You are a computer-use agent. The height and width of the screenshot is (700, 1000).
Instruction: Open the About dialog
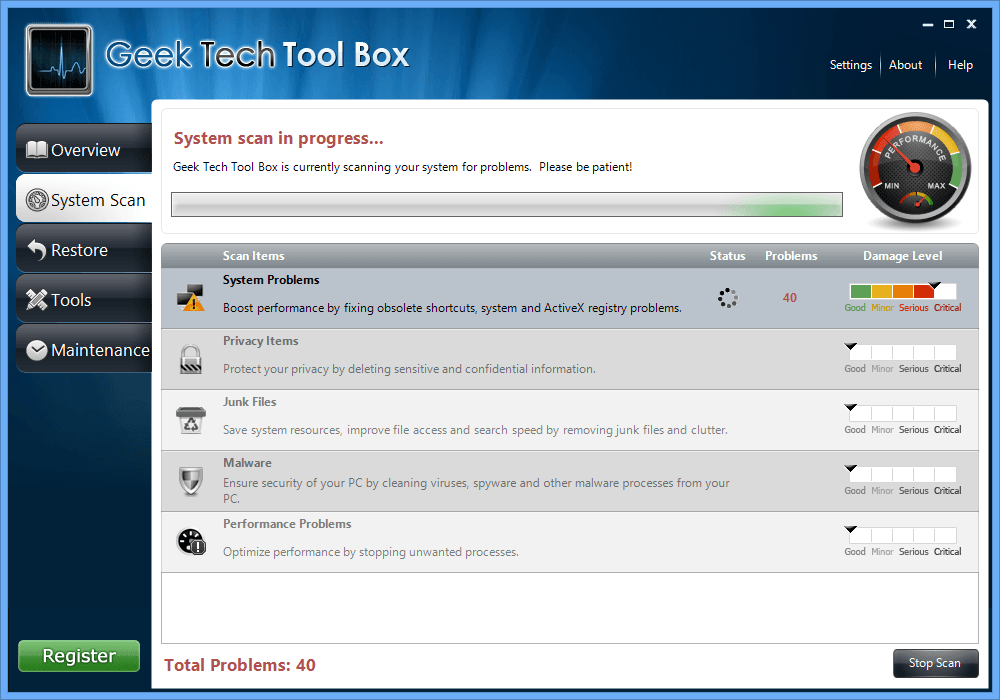[x=905, y=65]
